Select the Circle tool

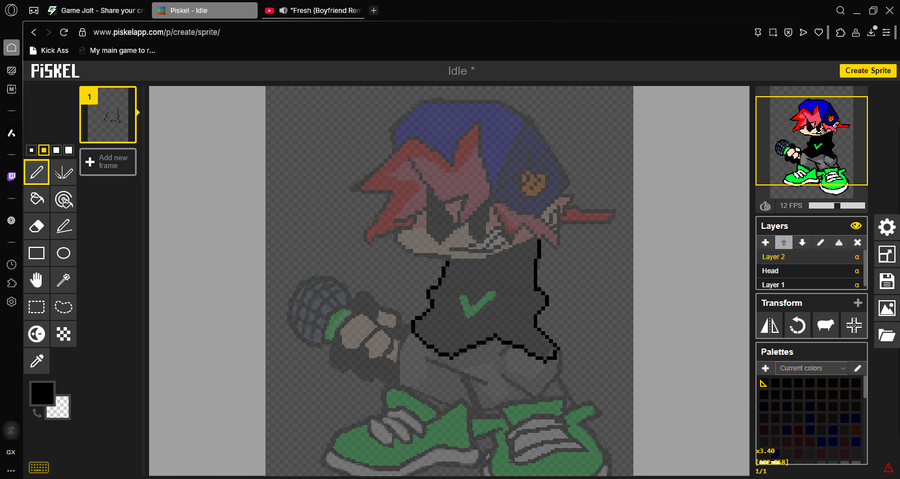pyautogui.click(x=63, y=252)
